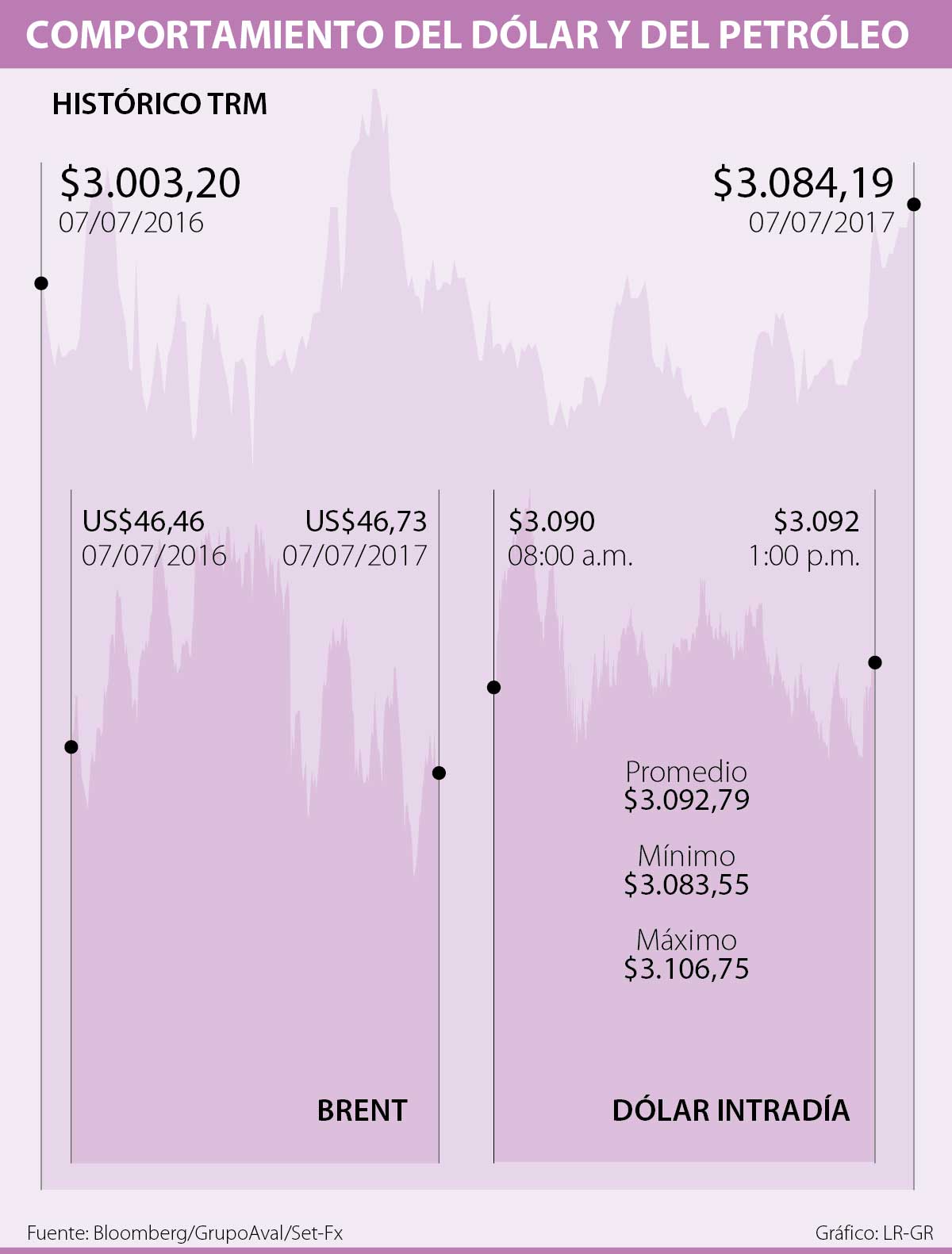
Task: Click the $3.084,19 TRM value
Action: [x=803, y=183]
